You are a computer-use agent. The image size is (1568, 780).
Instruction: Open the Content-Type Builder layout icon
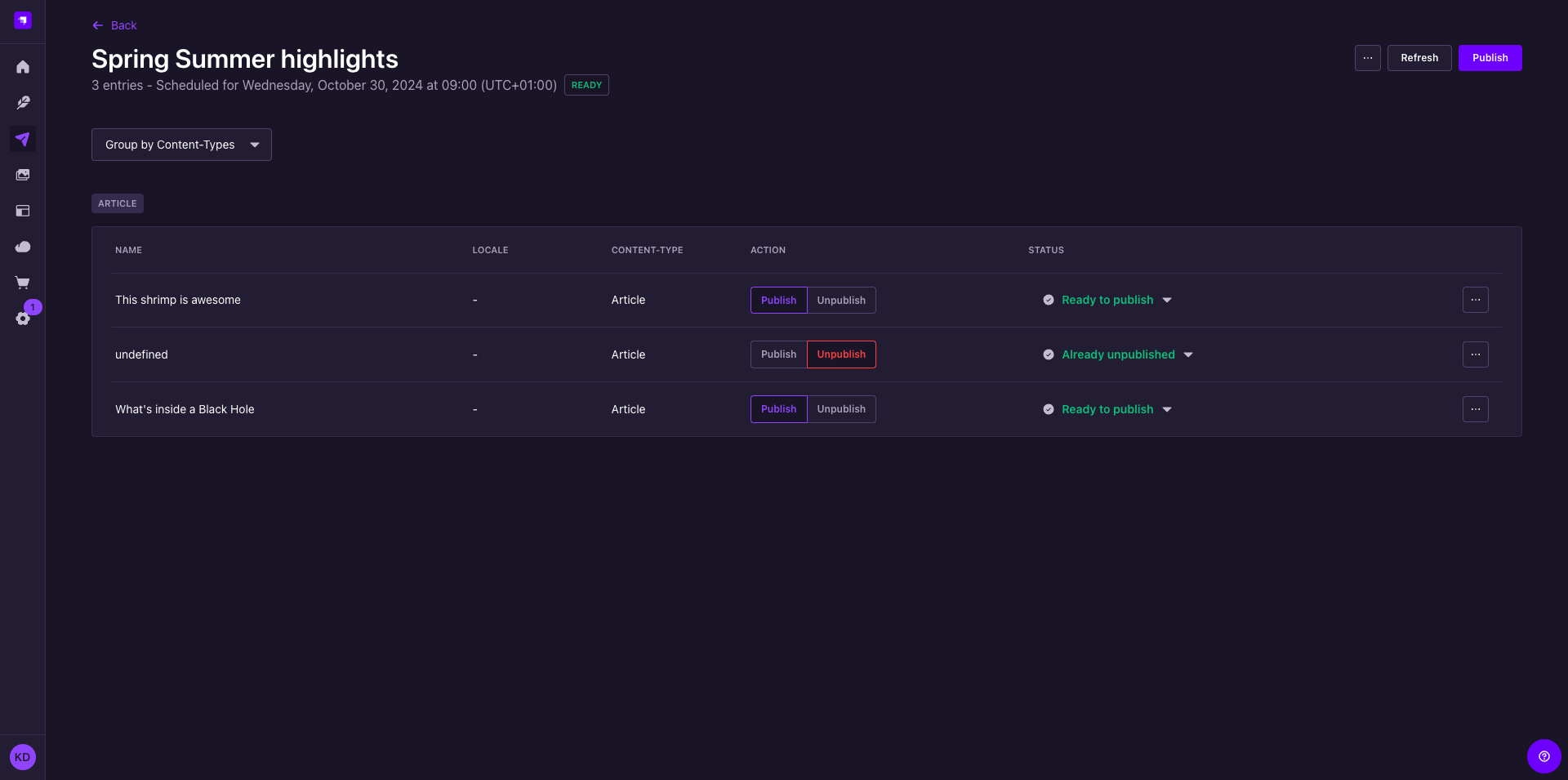point(23,211)
